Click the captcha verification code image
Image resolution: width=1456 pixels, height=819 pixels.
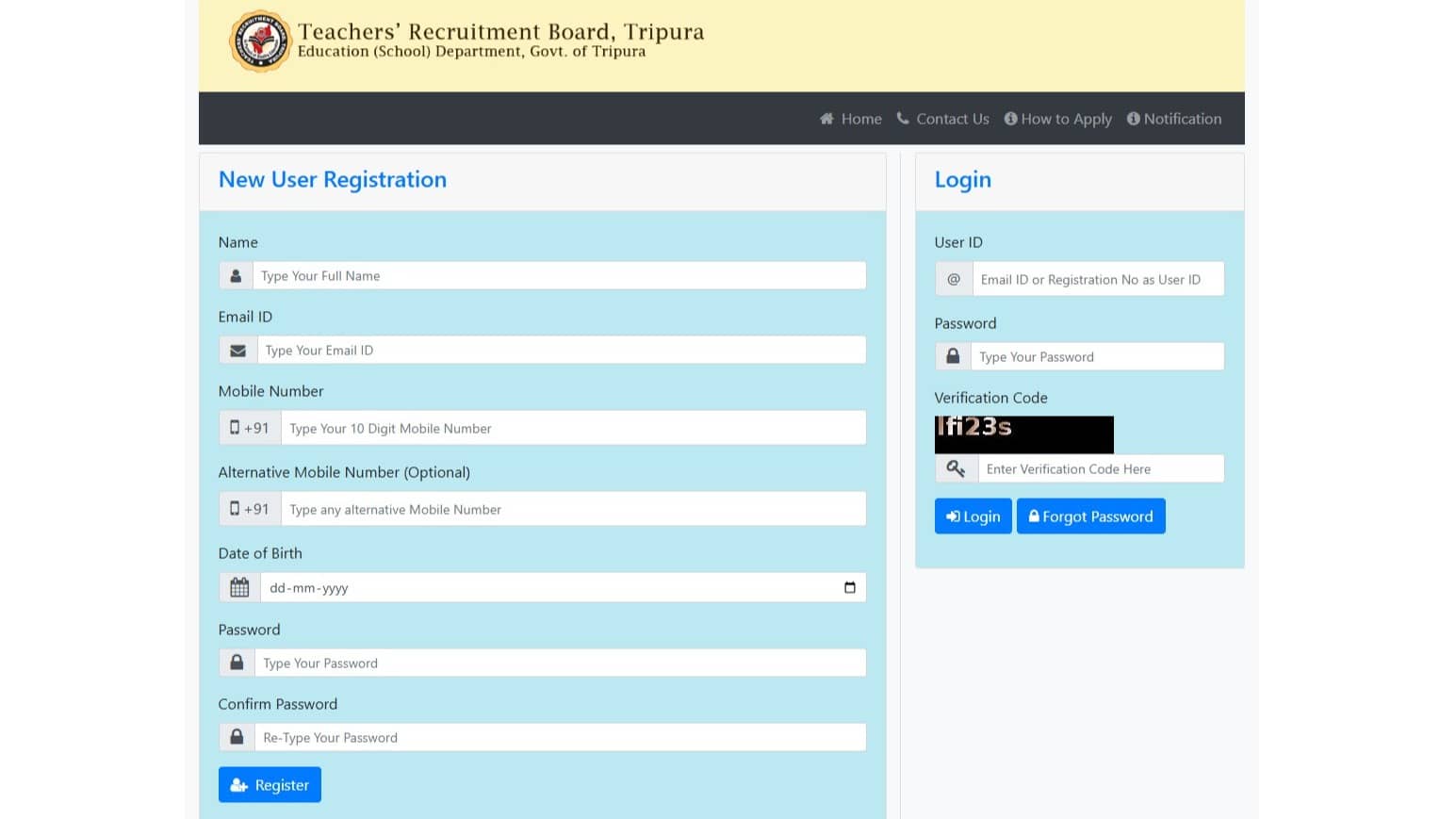coord(1023,434)
